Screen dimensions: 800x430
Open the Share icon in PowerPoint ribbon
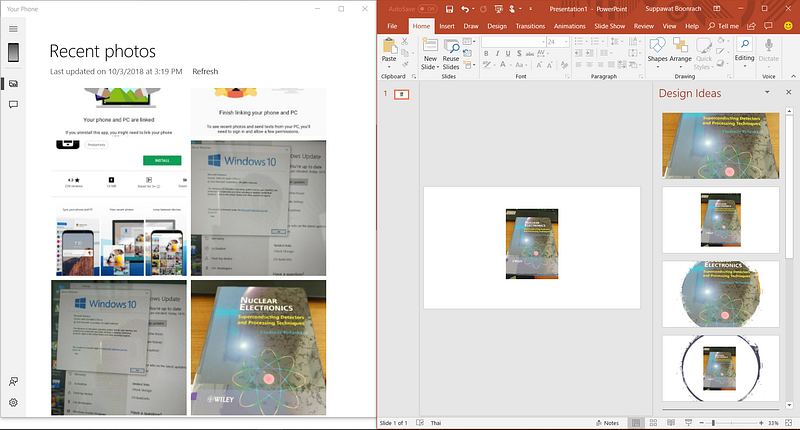751,26
